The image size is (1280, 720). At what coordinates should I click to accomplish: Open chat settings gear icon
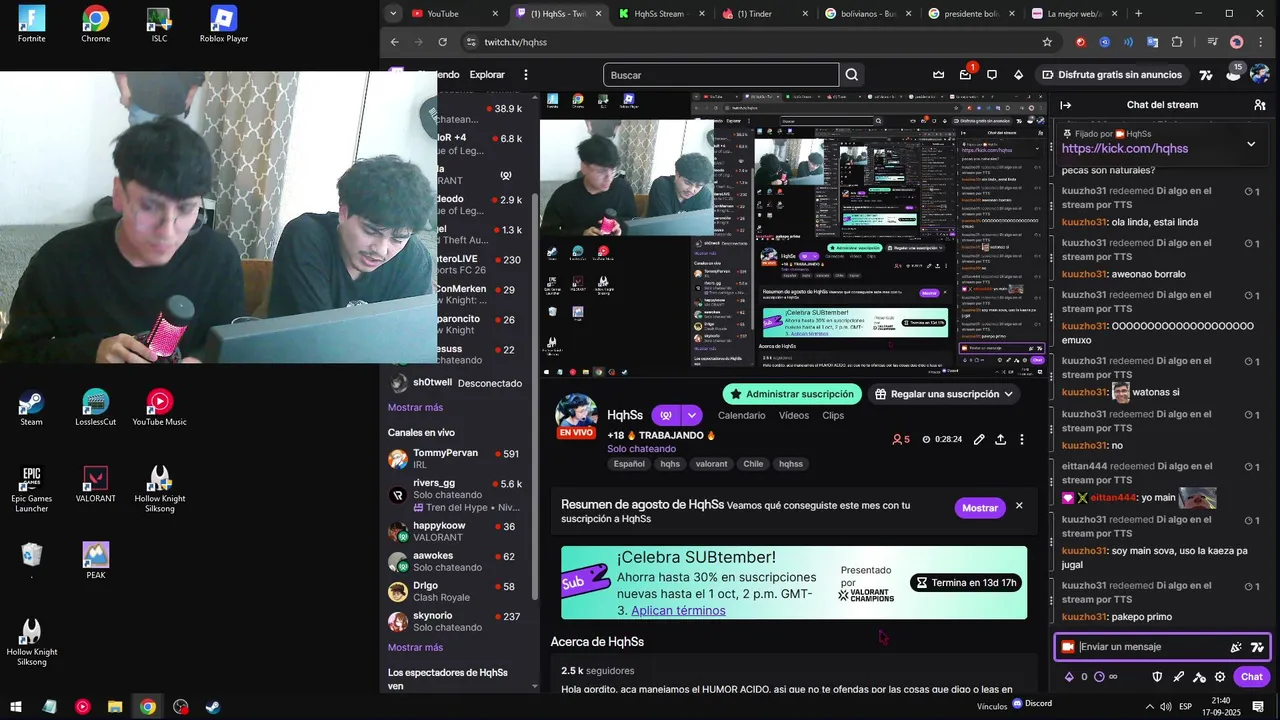point(1220,677)
